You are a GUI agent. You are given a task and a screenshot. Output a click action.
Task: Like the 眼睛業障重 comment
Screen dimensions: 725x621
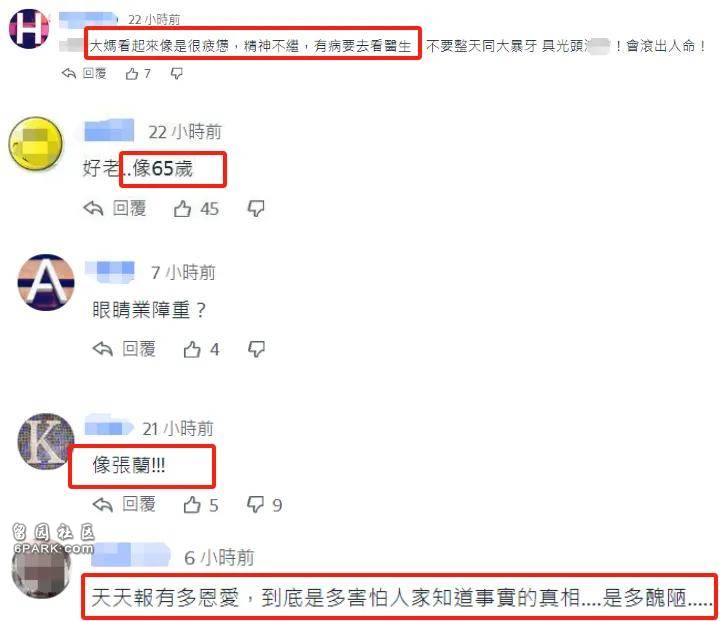(191, 349)
